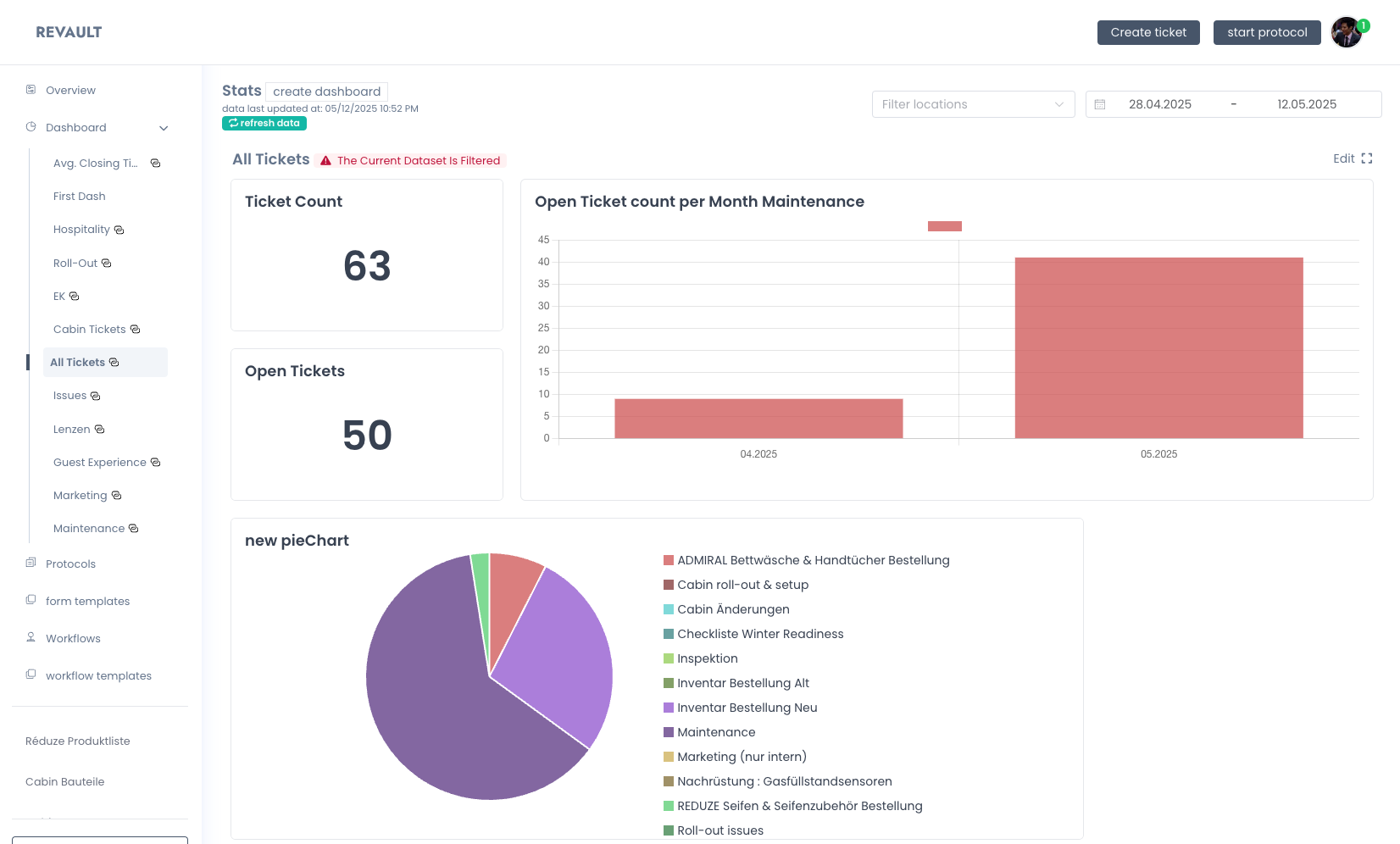
Task: Click the copy icon beside EK
Action: 74,296
